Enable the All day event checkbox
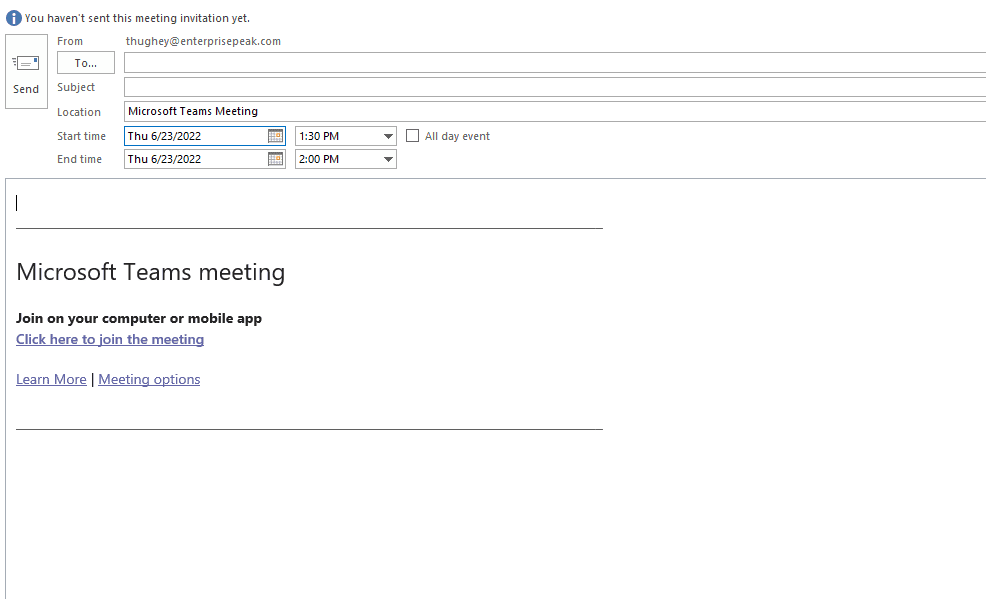This screenshot has width=986, height=599. 413,136
